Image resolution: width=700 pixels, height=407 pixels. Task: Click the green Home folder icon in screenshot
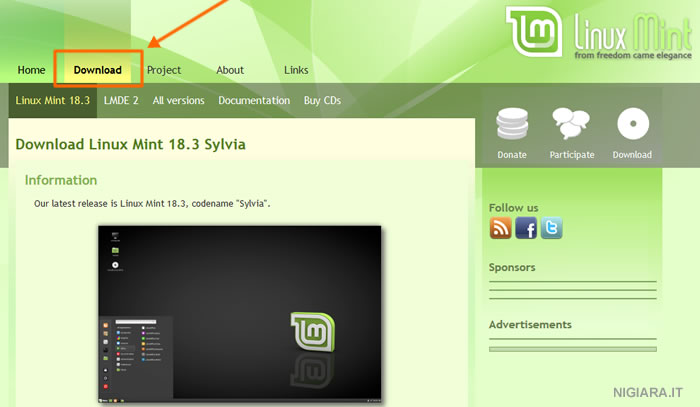(115, 251)
